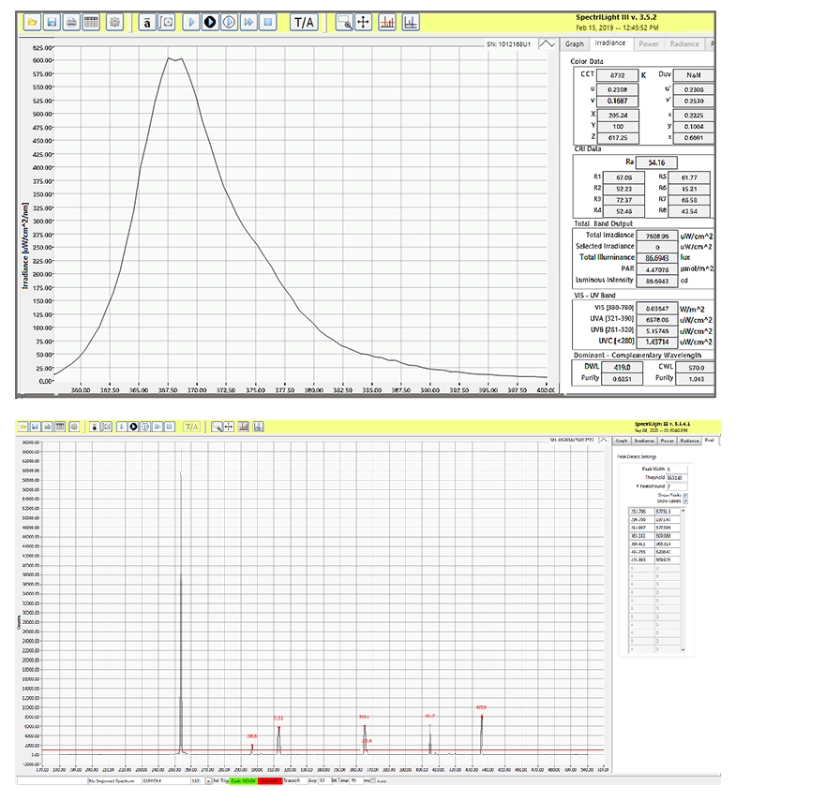This screenshot has width=834, height=791.
Task: Open the data table in the upper window
Action: [91, 22]
